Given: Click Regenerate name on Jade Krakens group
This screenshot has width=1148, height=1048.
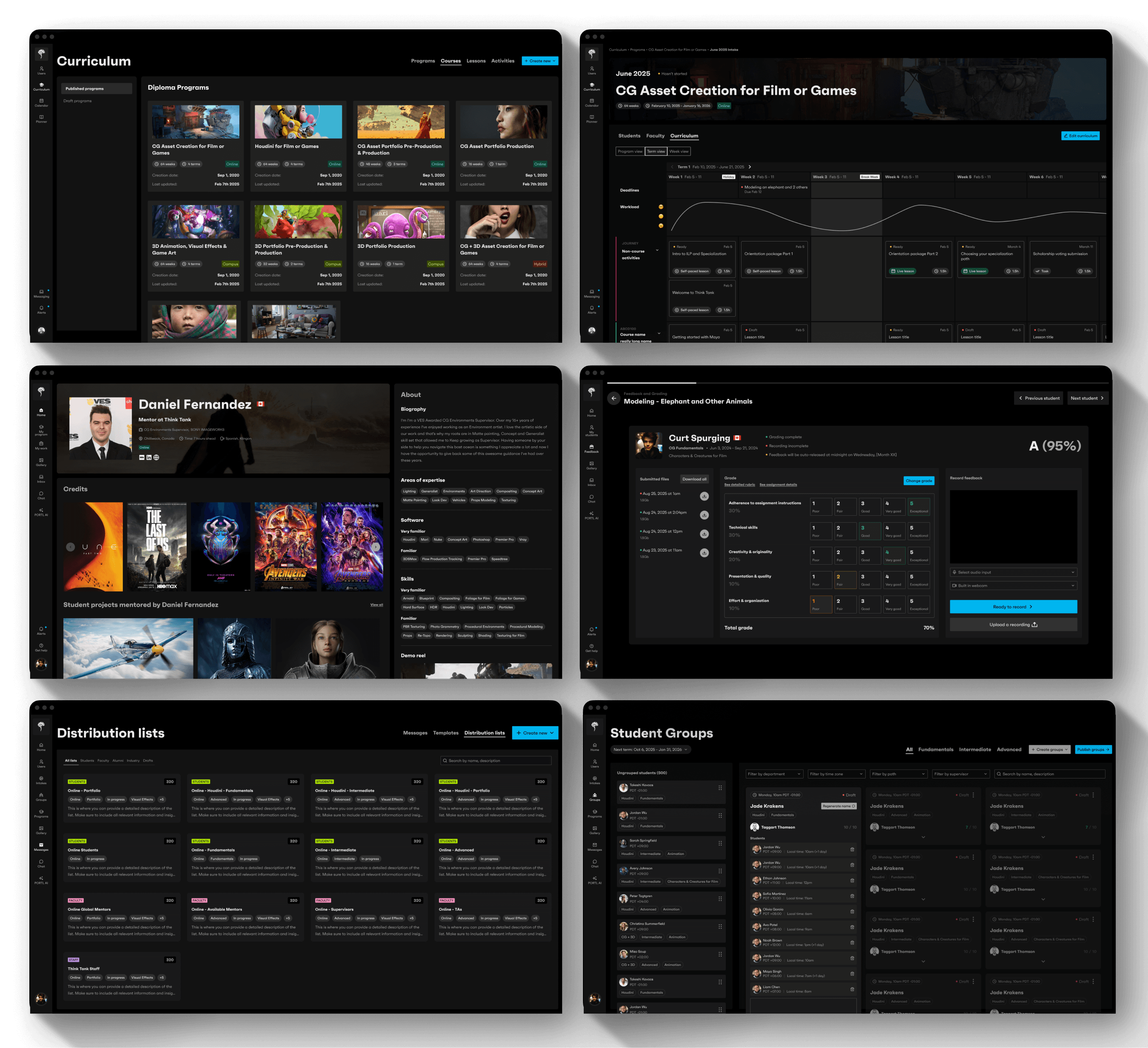Looking at the screenshot, I should [x=838, y=806].
